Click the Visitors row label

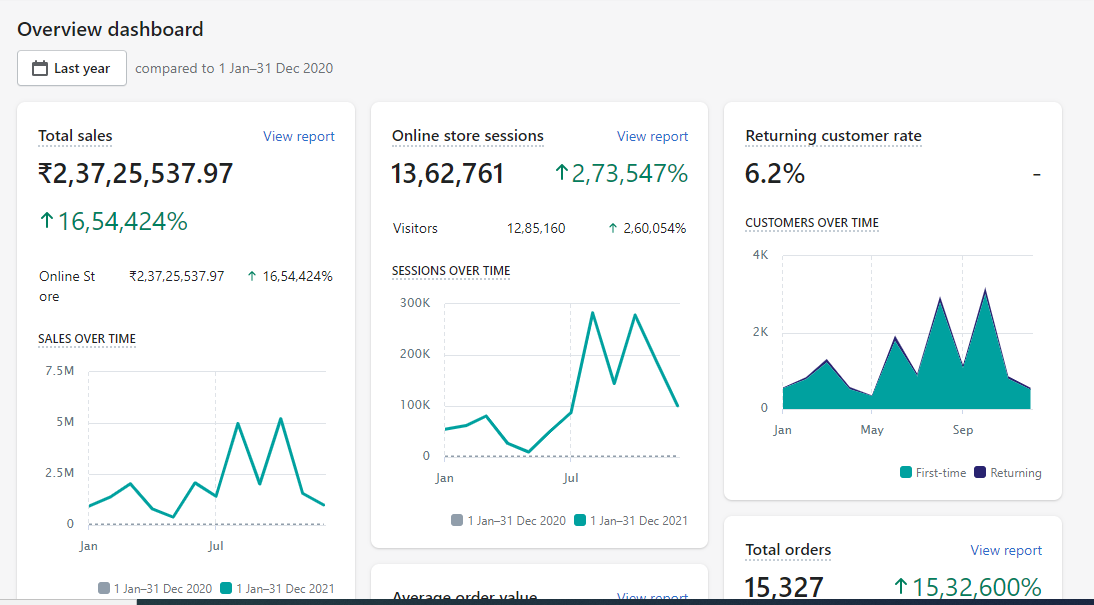click(x=415, y=228)
